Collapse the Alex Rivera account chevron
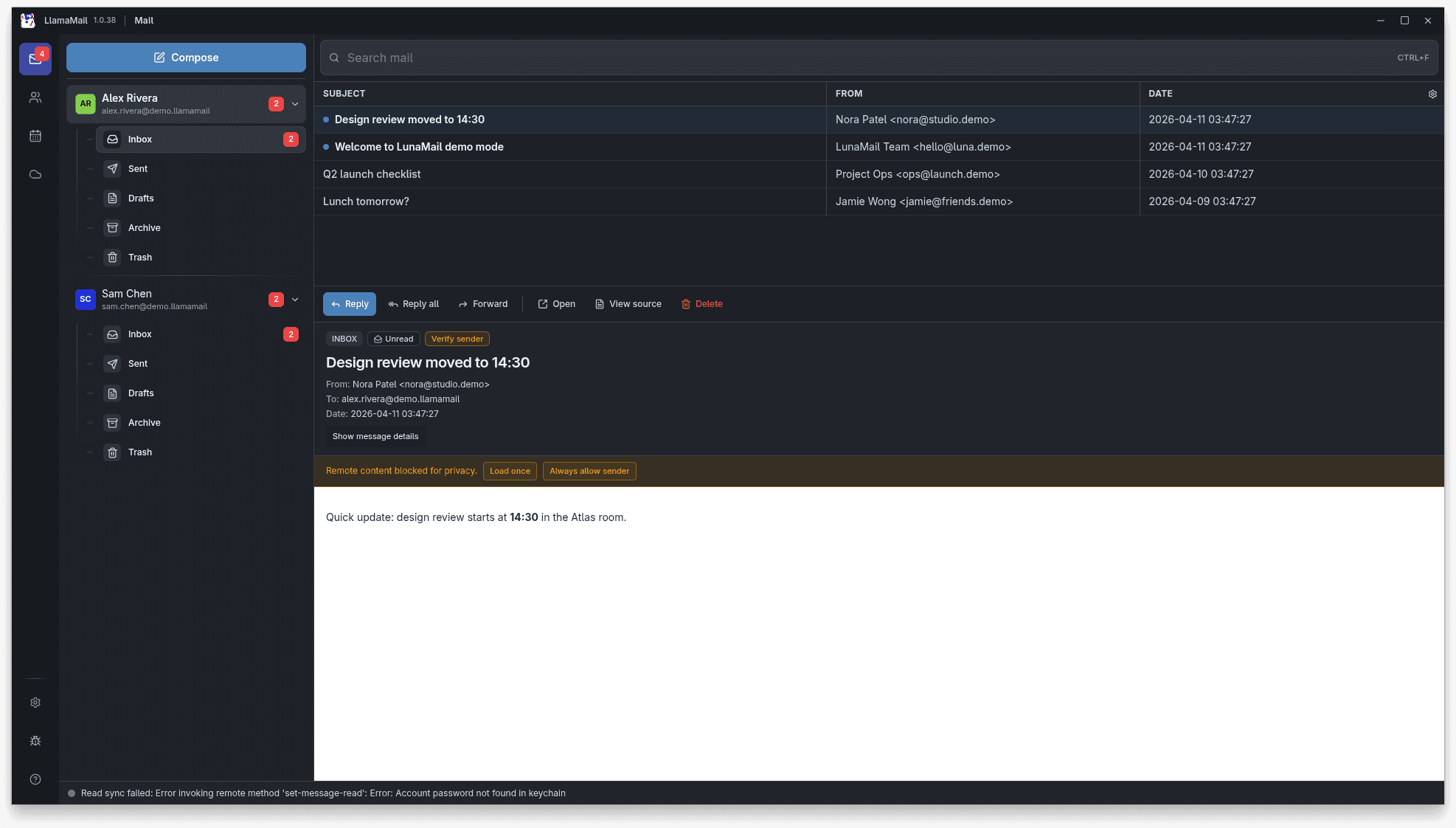 pyautogui.click(x=295, y=103)
